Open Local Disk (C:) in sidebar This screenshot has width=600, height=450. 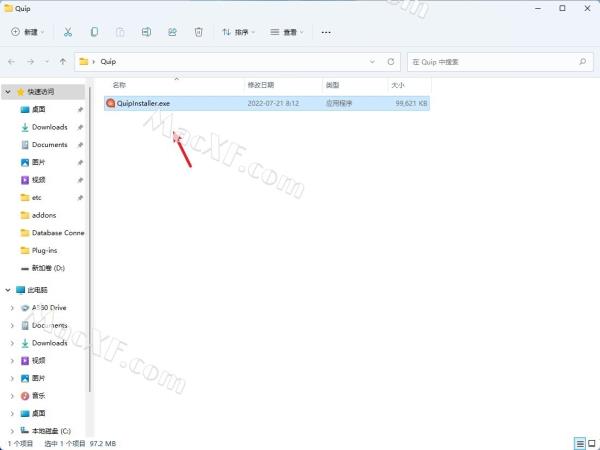[x=51, y=431]
